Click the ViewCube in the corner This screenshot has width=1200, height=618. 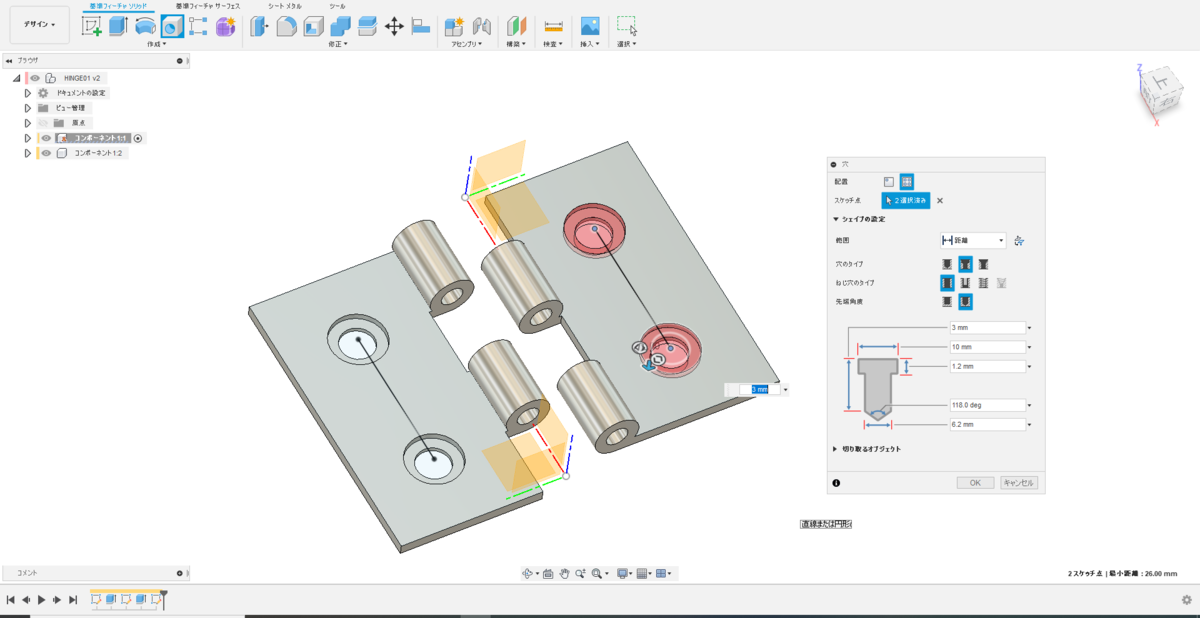[1161, 93]
